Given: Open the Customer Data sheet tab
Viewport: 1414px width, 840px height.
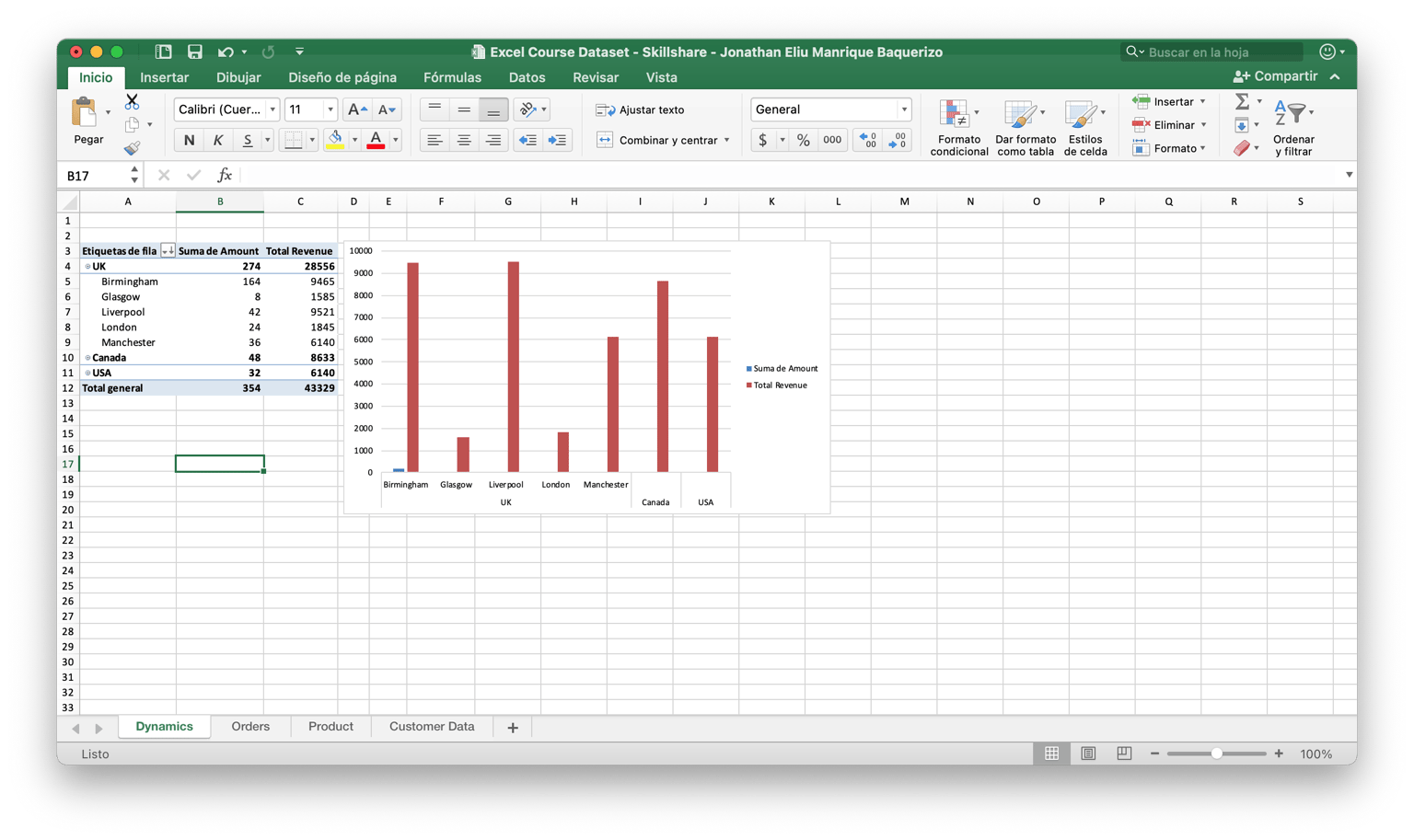Looking at the screenshot, I should point(432,727).
